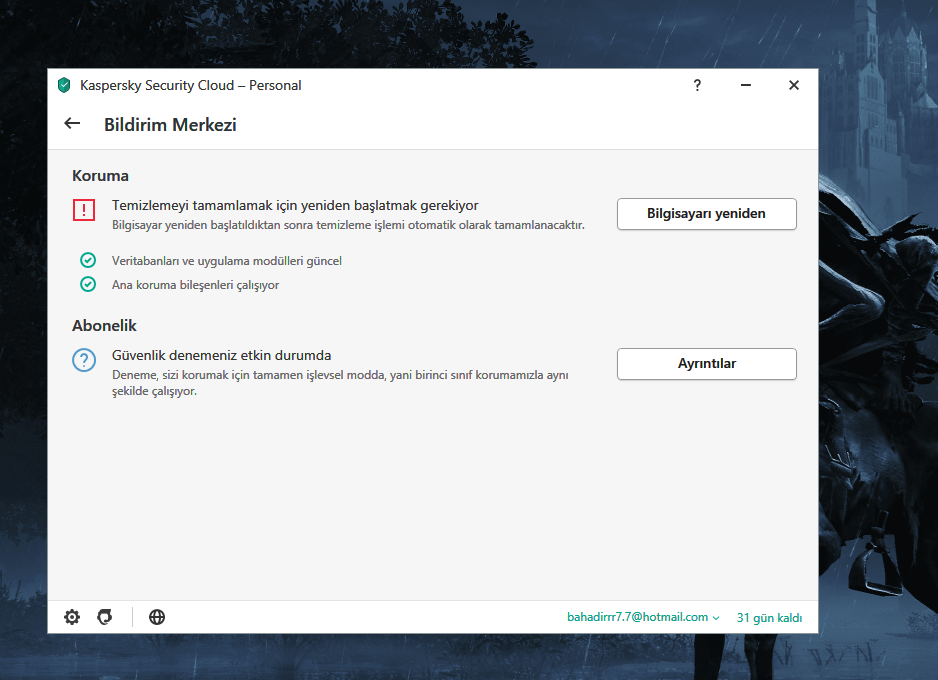Screen dimensions: 938x680
Task: Click the green check beside Veritabanları
Action: [x=88, y=260]
